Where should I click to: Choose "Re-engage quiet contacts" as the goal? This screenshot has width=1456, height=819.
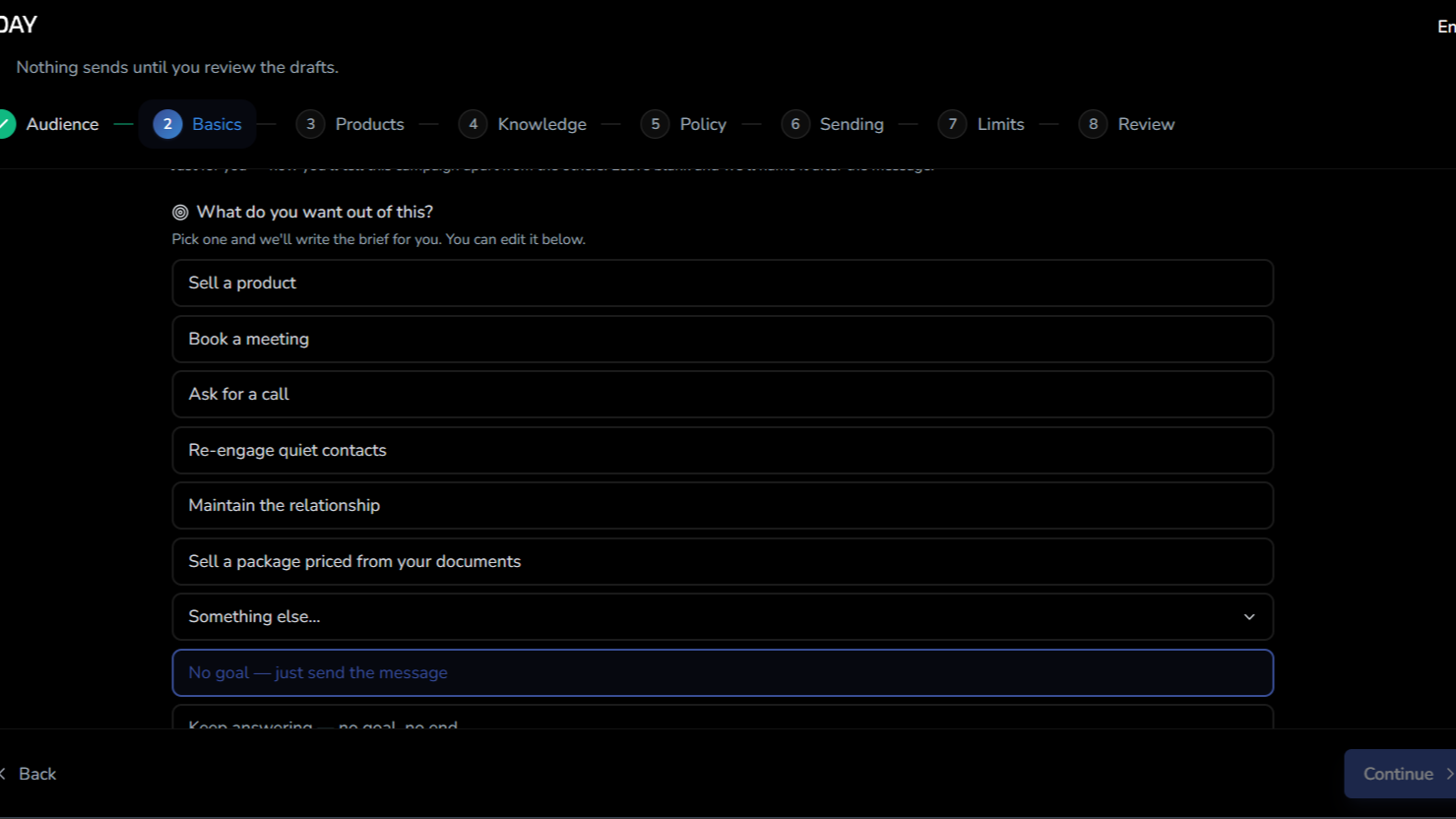723,450
